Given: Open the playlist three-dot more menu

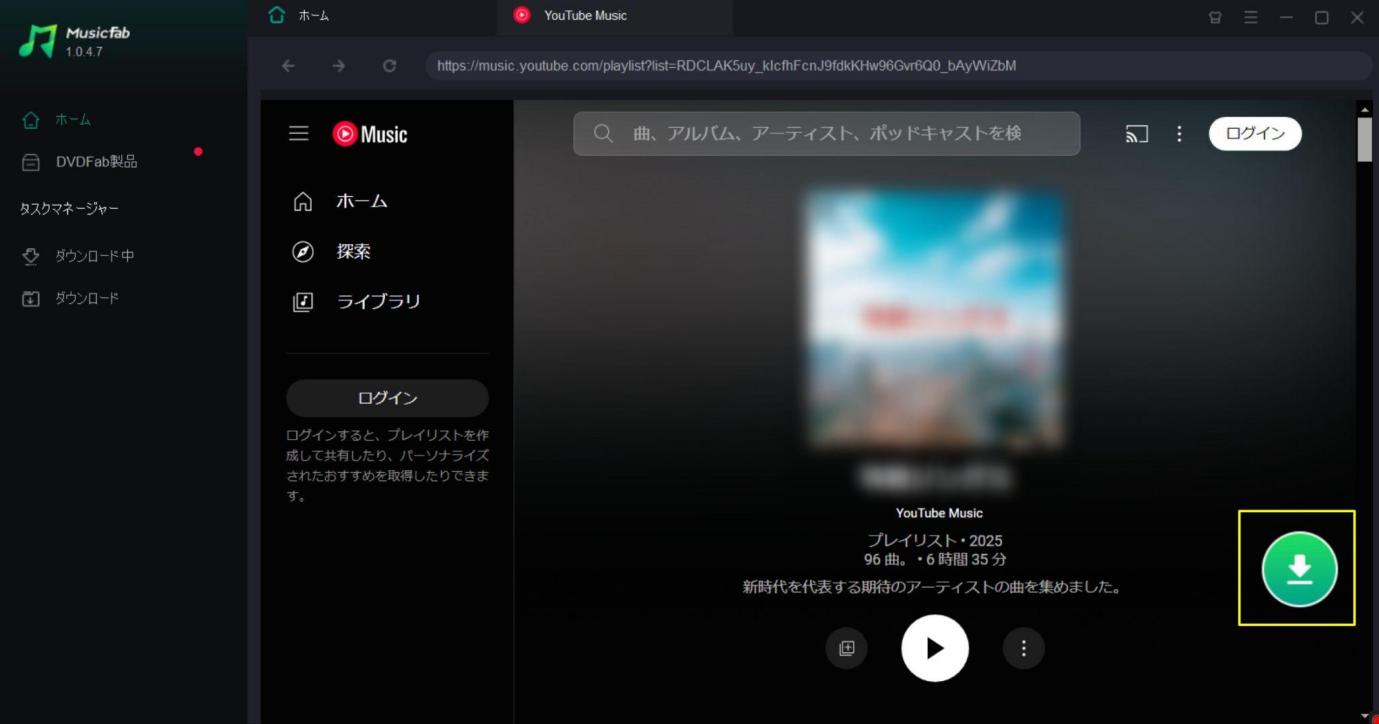Looking at the screenshot, I should [1024, 648].
